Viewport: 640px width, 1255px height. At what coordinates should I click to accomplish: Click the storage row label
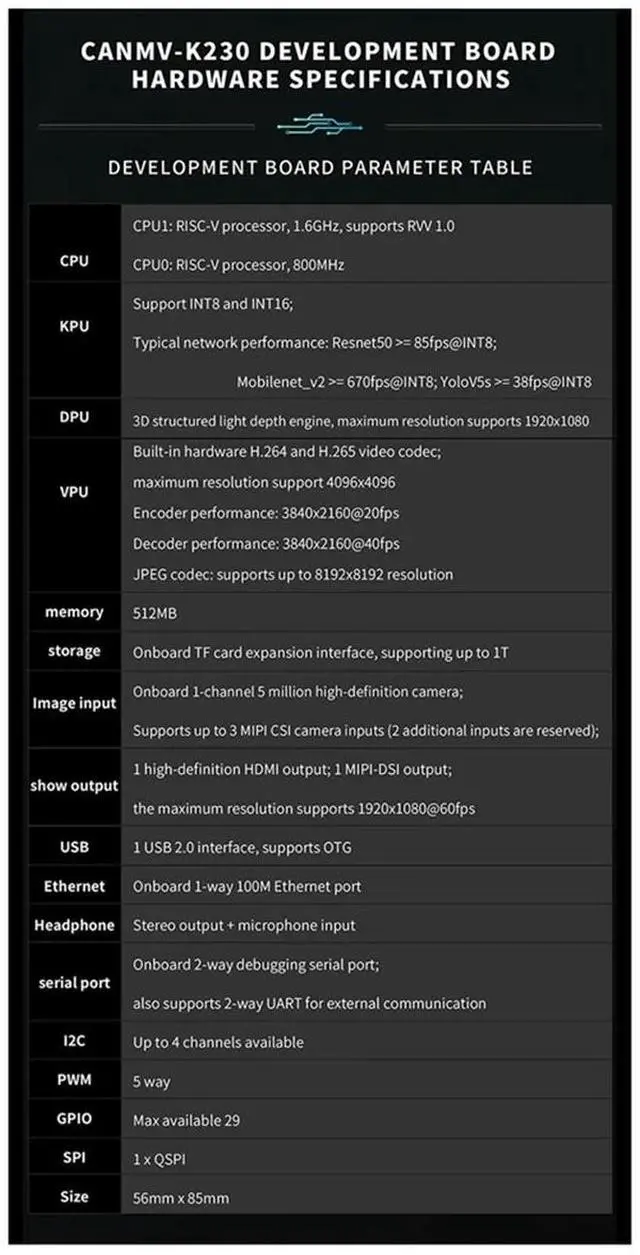pyautogui.click(x=74, y=651)
